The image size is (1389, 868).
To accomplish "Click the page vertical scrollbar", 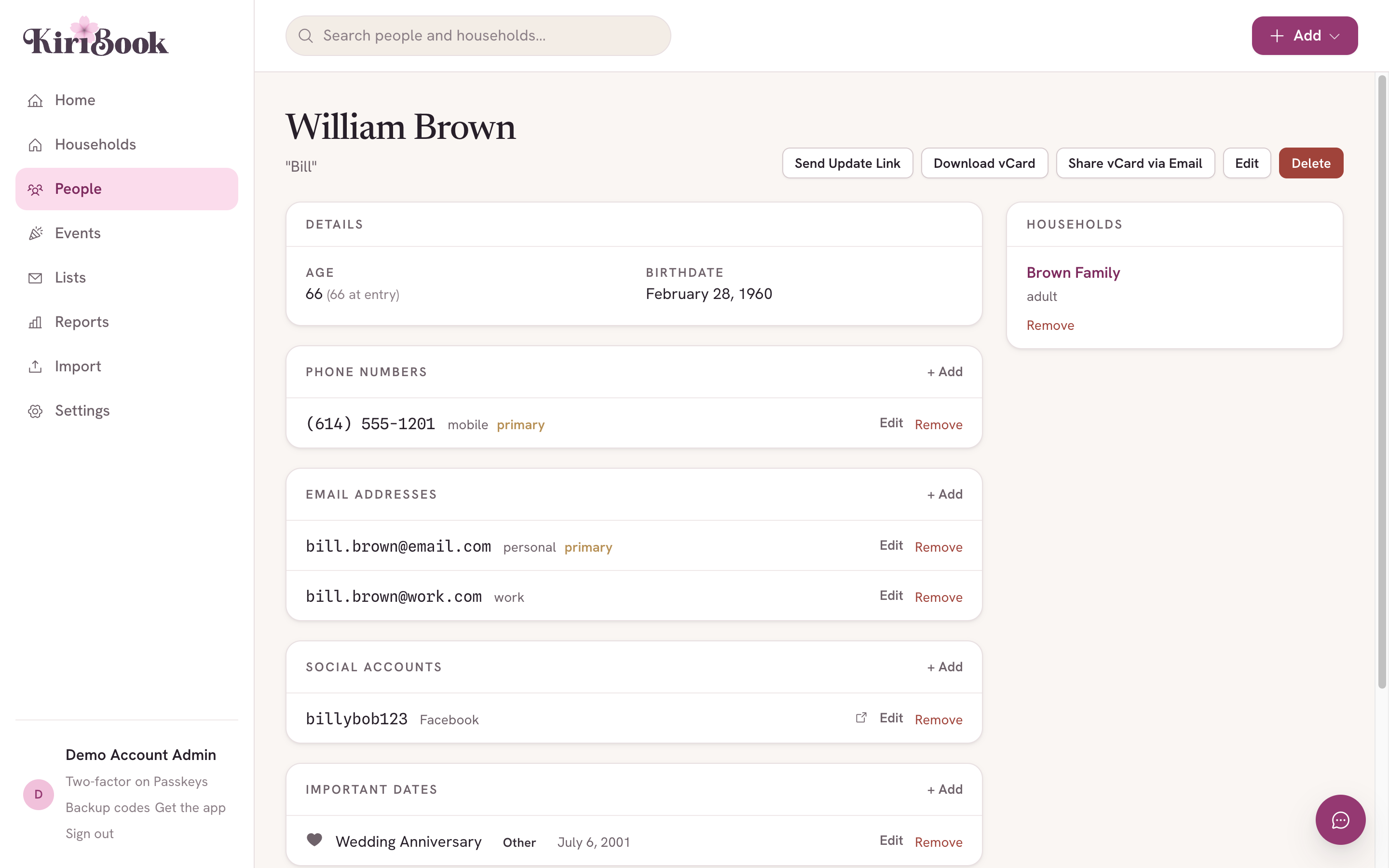I will click(x=1382, y=382).
